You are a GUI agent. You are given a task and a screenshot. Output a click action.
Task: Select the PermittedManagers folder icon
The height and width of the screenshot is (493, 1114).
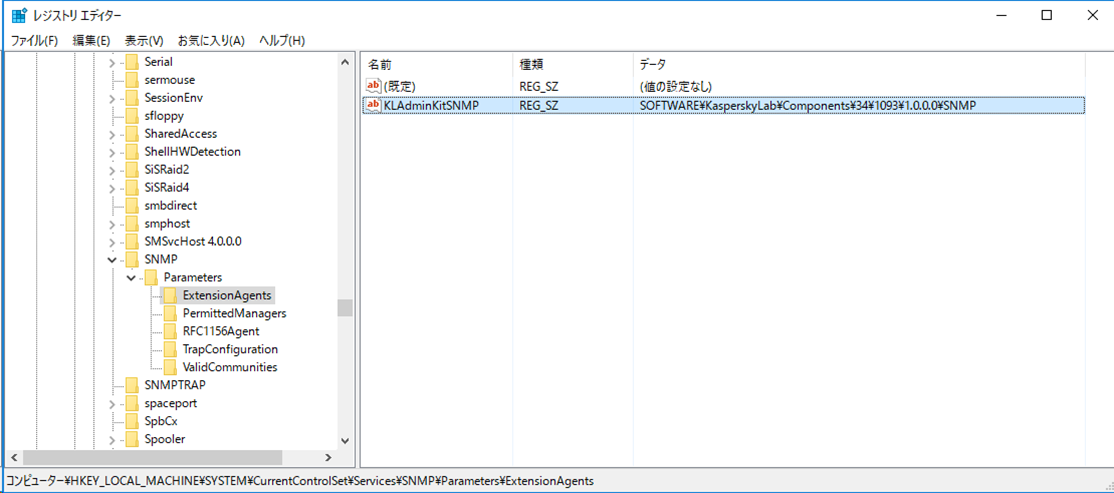[x=170, y=313]
